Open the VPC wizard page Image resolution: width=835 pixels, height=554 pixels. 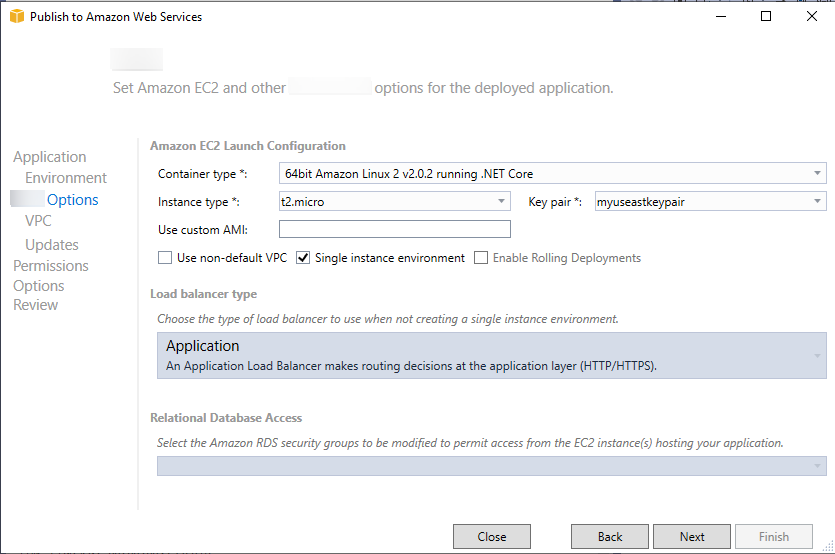tap(38, 221)
